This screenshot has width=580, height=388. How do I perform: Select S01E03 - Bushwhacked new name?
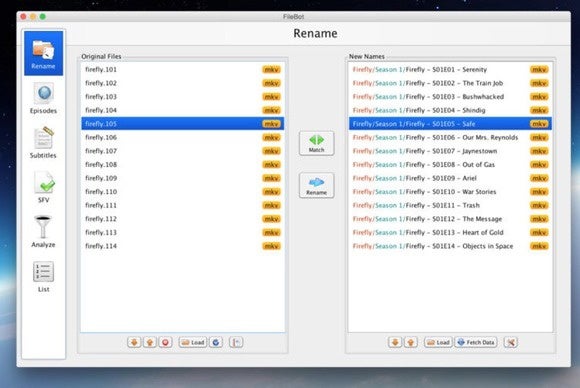click(450, 97)
